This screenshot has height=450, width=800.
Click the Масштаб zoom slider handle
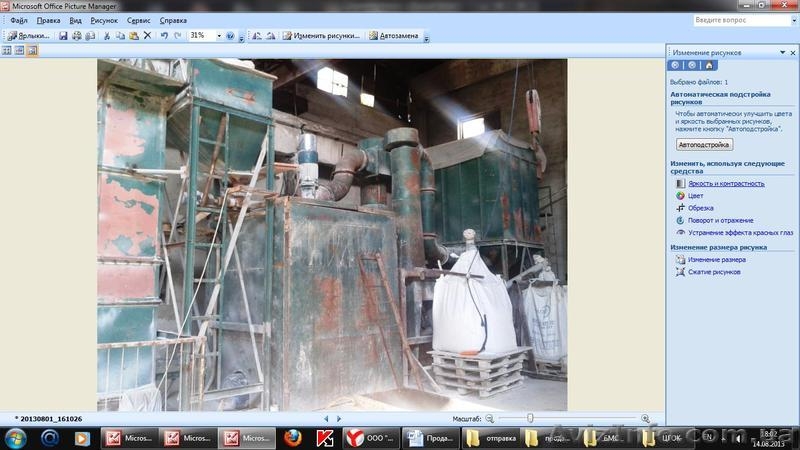coord(530,418)
